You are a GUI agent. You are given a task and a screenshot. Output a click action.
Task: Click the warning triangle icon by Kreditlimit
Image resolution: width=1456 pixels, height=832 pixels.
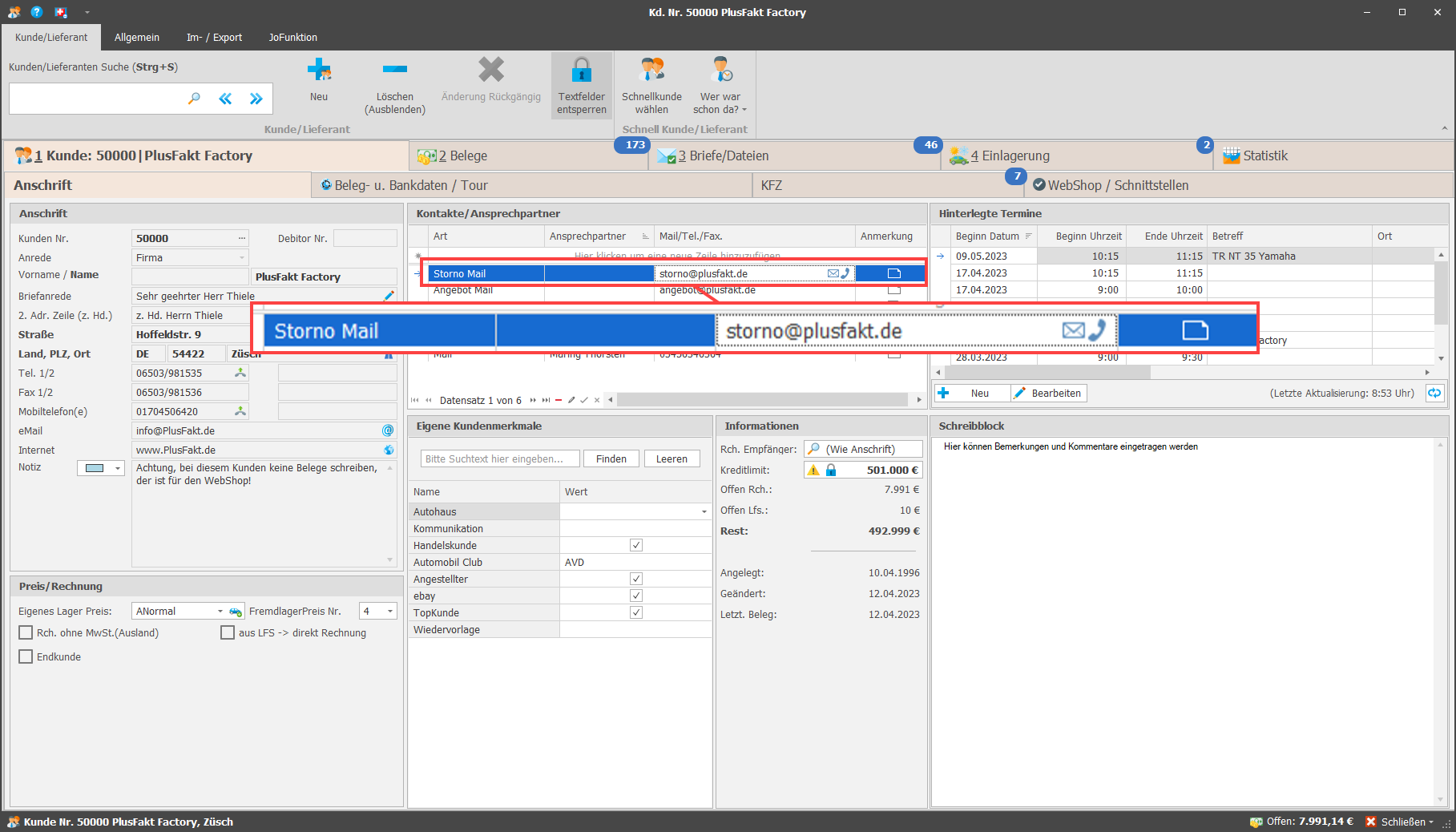click(813, 471)
